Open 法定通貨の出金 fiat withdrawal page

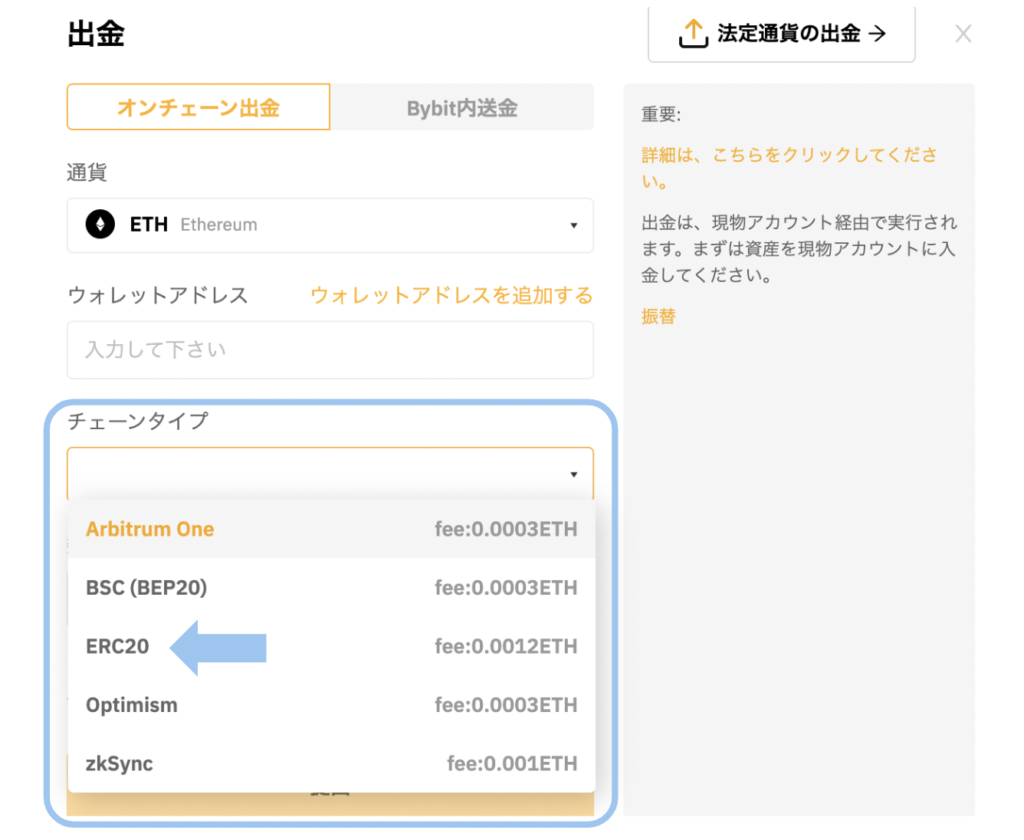(781, 33)
